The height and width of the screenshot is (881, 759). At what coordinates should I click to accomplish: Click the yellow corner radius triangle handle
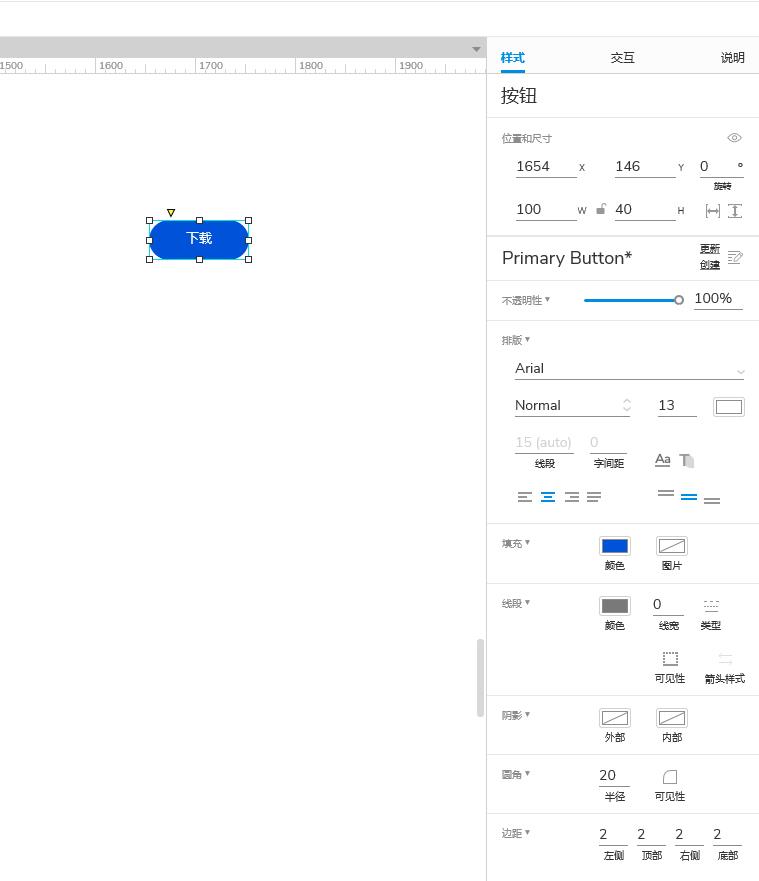coord(171,212)
